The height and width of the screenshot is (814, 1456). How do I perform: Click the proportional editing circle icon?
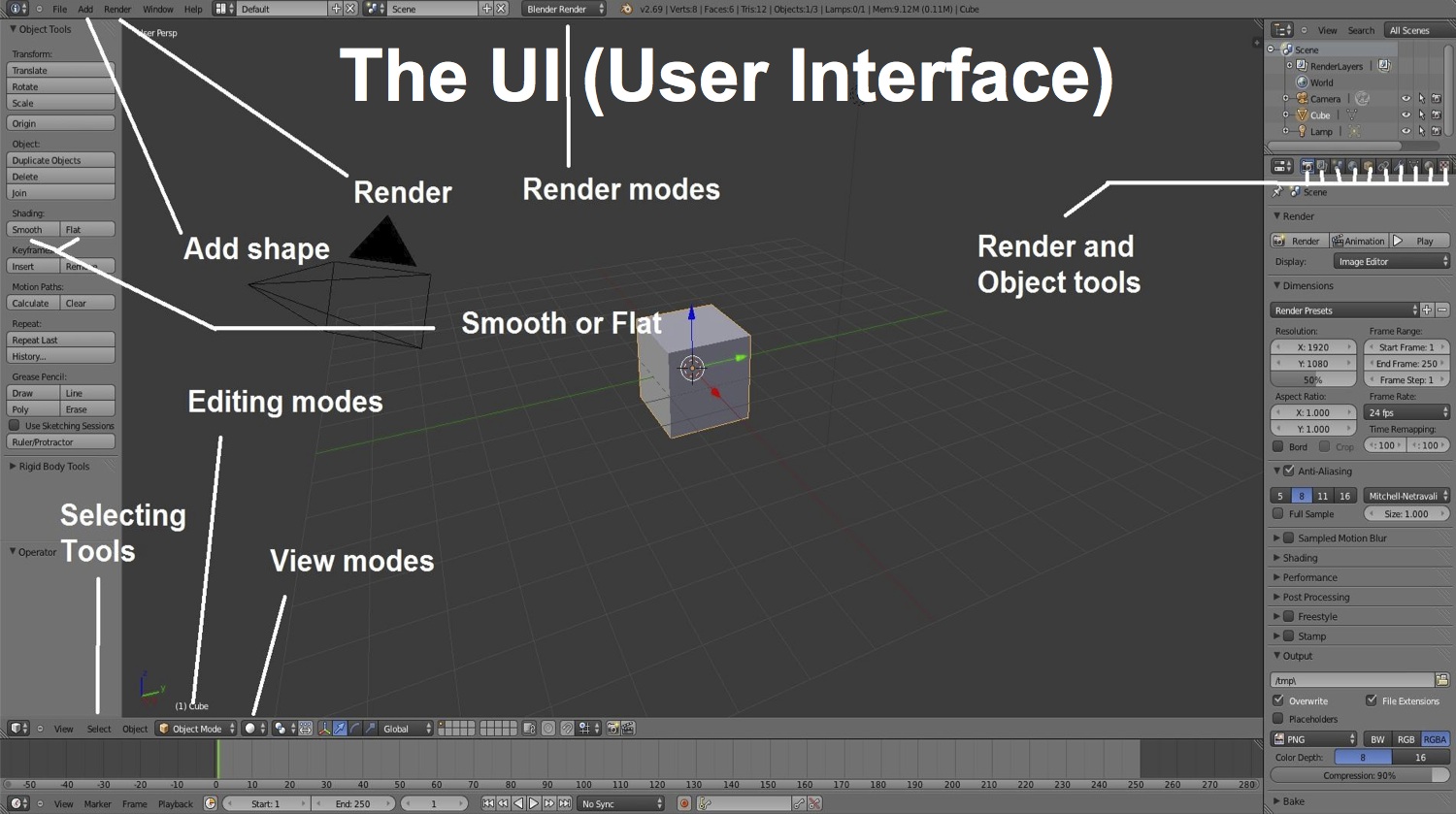point(548,729)
